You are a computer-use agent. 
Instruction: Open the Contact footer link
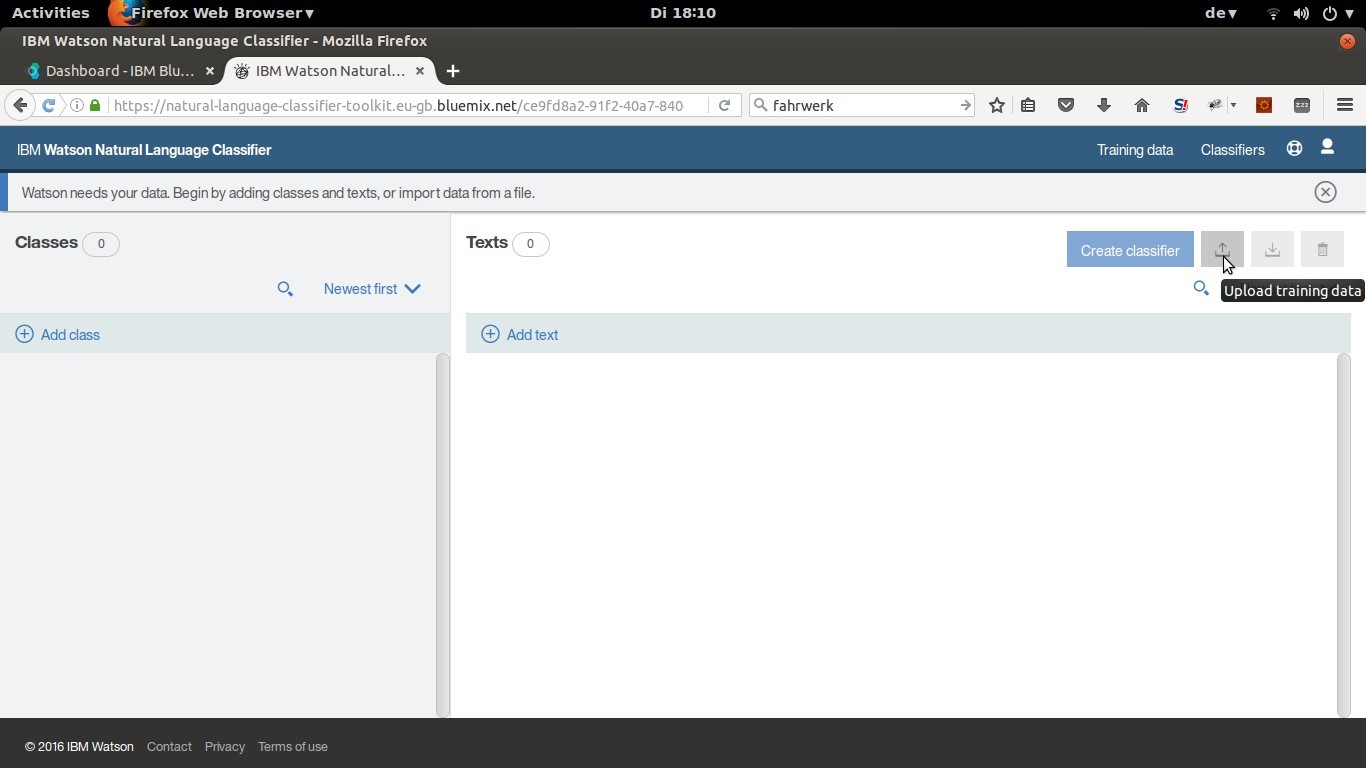tap(169, 747)
